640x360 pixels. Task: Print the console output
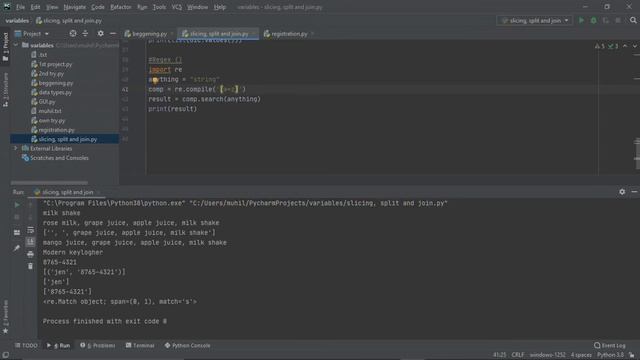point(31,254)
